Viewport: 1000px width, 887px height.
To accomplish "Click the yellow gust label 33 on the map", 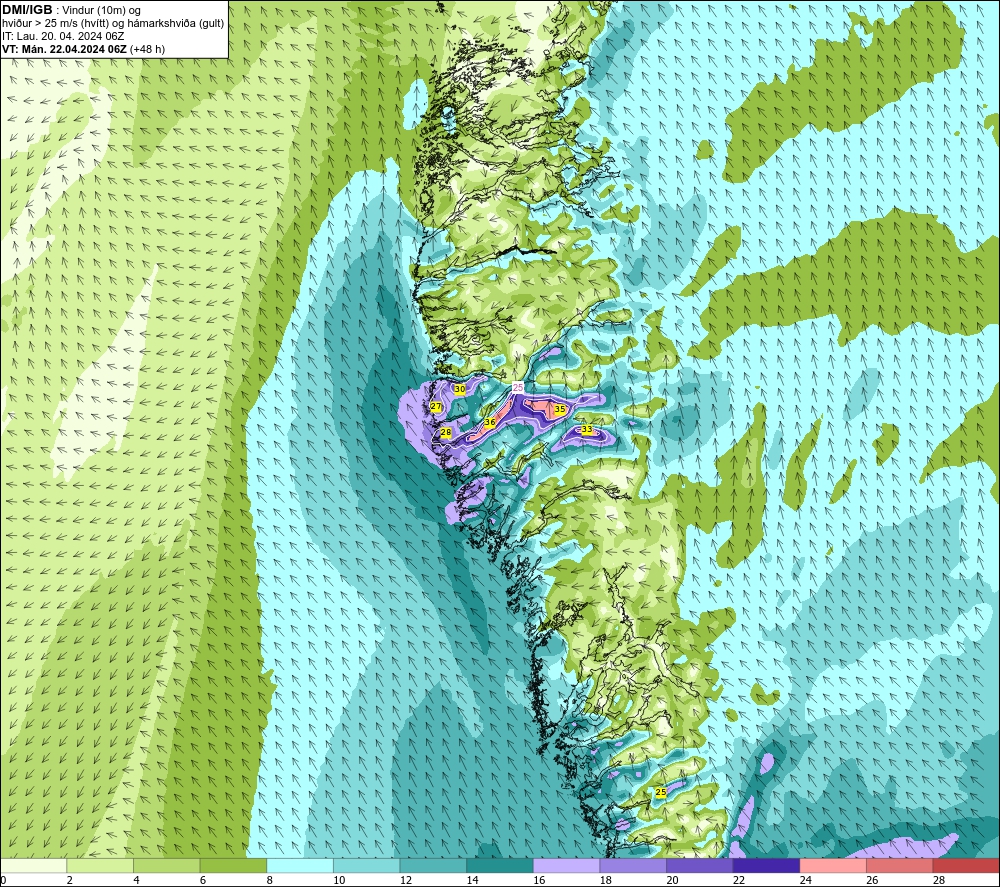I will pos(587,430).
